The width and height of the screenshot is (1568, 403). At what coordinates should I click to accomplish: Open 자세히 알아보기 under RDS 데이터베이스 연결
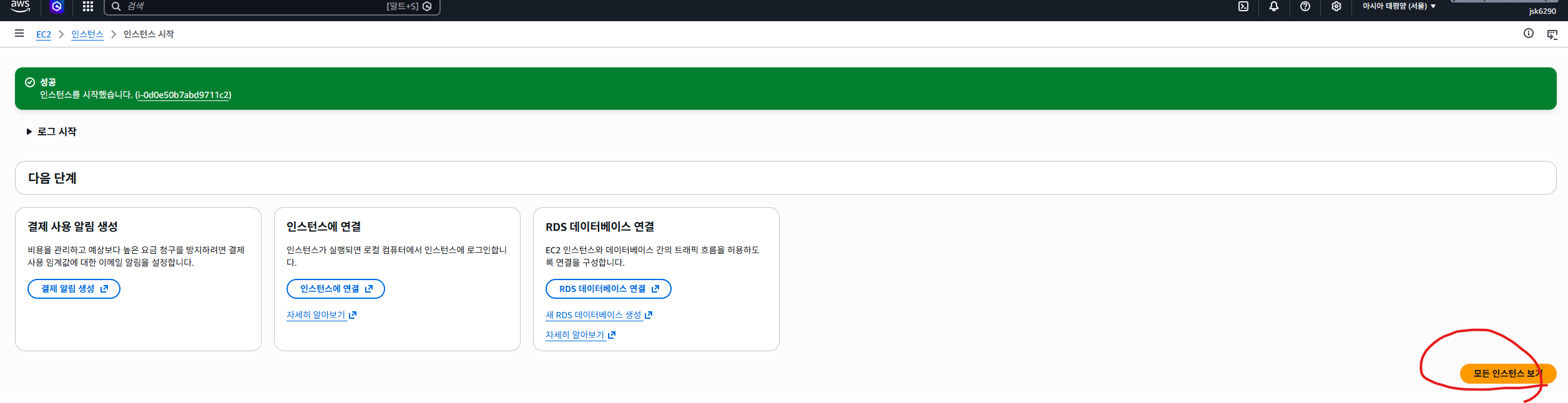581,335
